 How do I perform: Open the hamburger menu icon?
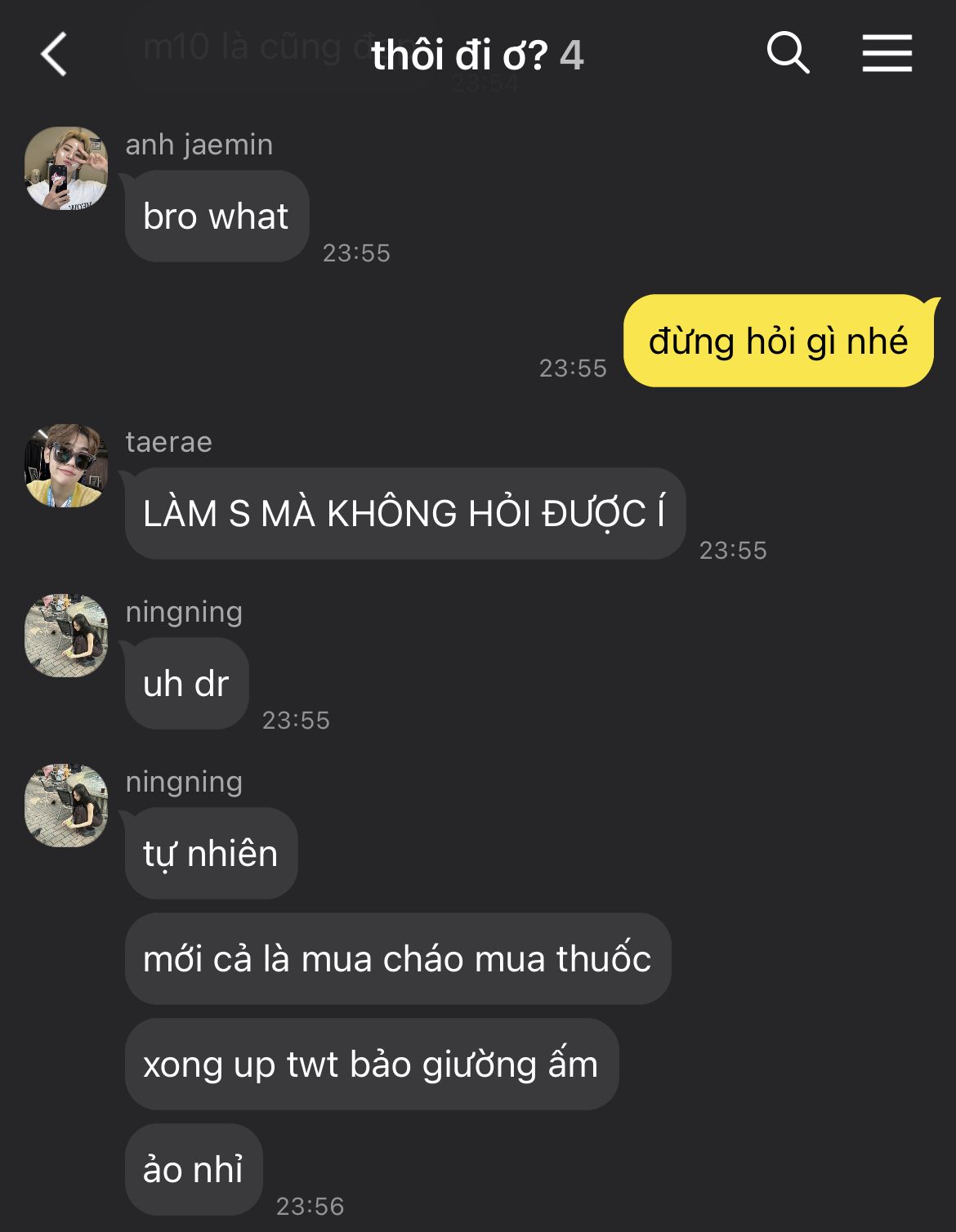(887, 53)
